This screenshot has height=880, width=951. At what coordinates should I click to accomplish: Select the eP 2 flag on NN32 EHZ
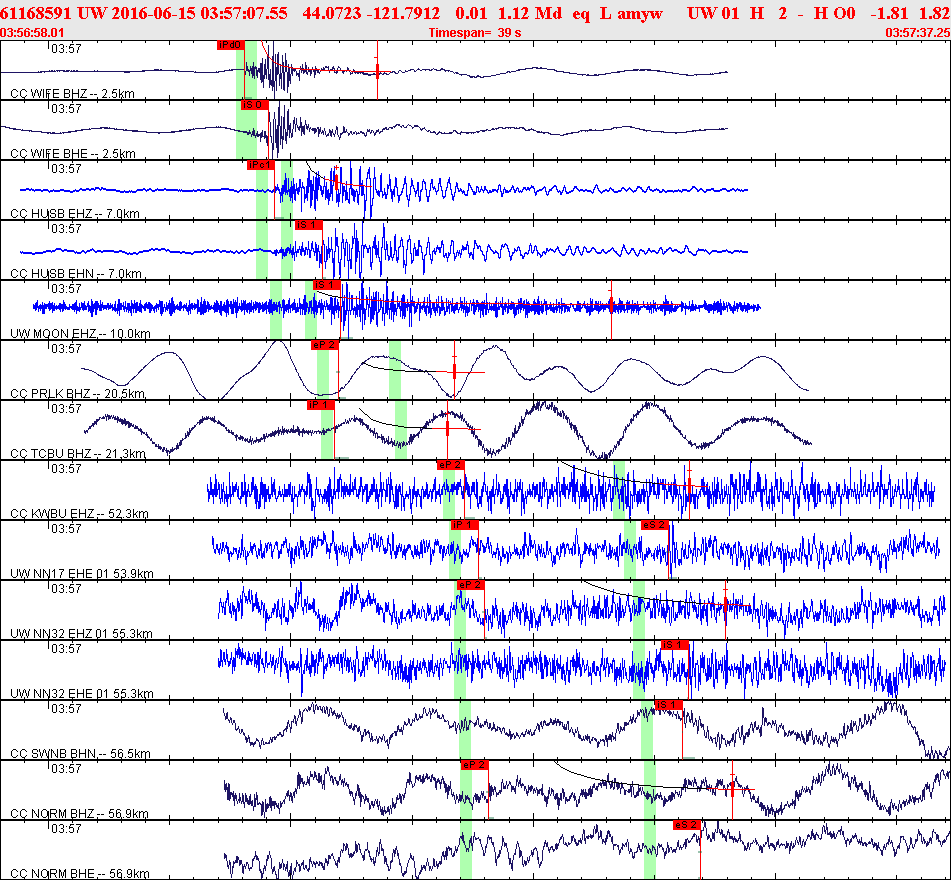tap(471, 585)
